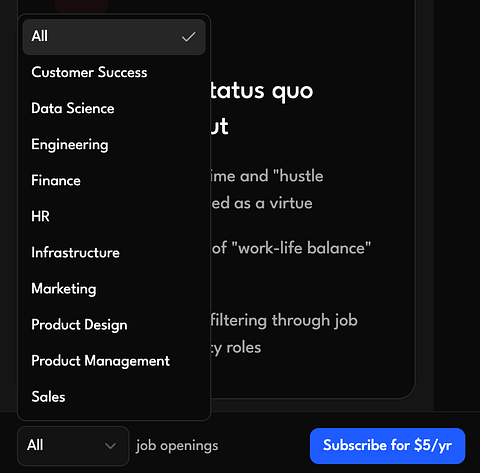Filter by Finance openings
This screenshot has width=480, height=473.
click(114, 180)
